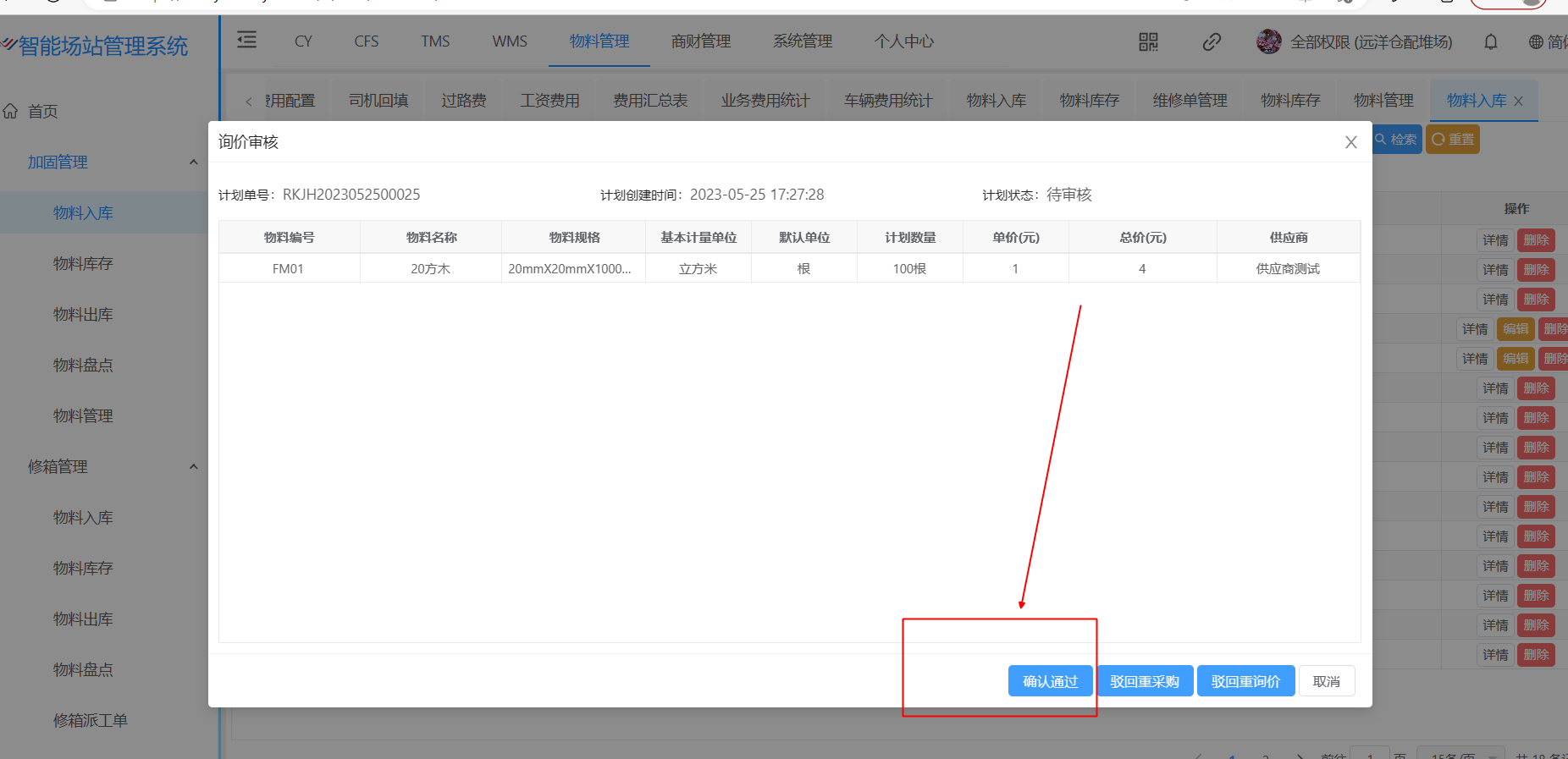The image size is (1568, 759).
Task: Switch to the 商财管理 top menu
Action: [x=700, y=41]
